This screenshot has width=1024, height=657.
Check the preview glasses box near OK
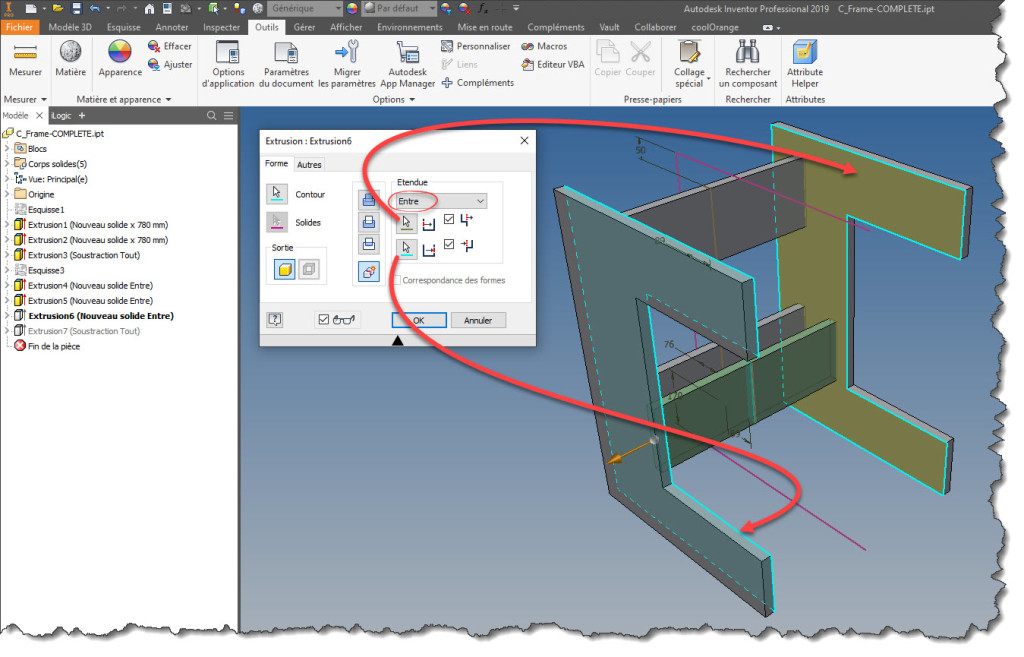(324, 320)
